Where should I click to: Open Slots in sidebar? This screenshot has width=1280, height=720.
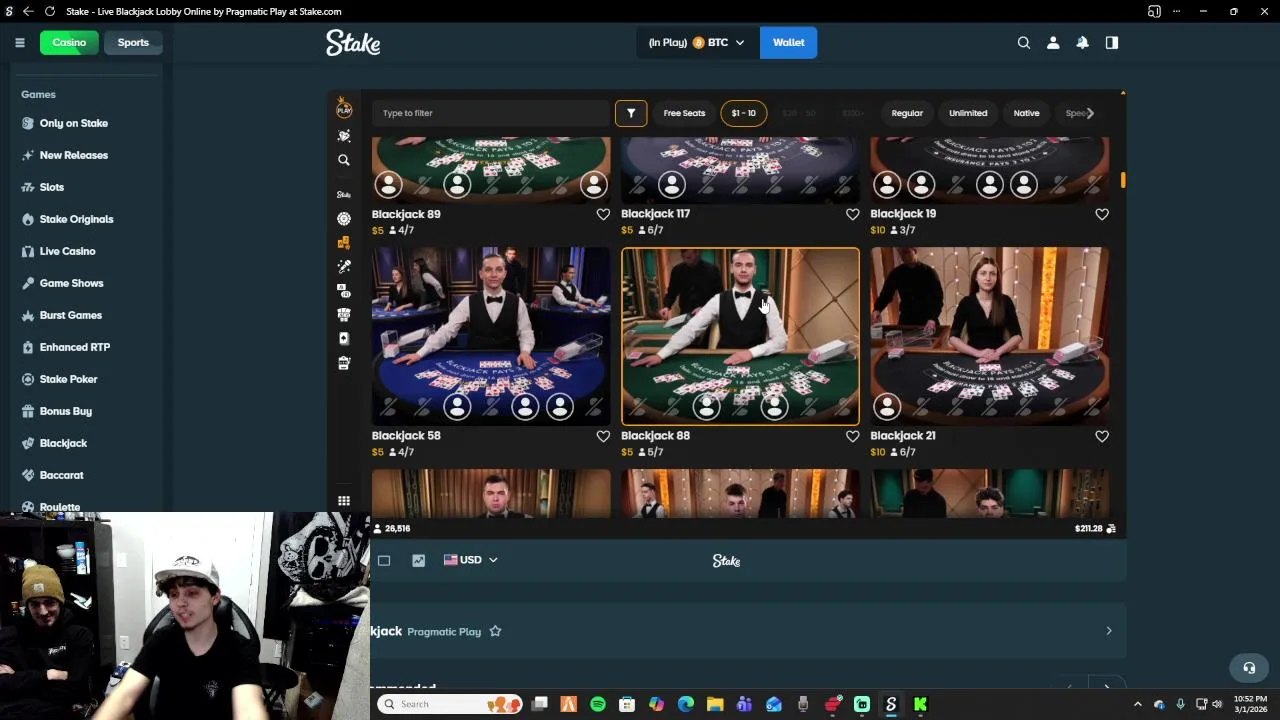(51, 187)
